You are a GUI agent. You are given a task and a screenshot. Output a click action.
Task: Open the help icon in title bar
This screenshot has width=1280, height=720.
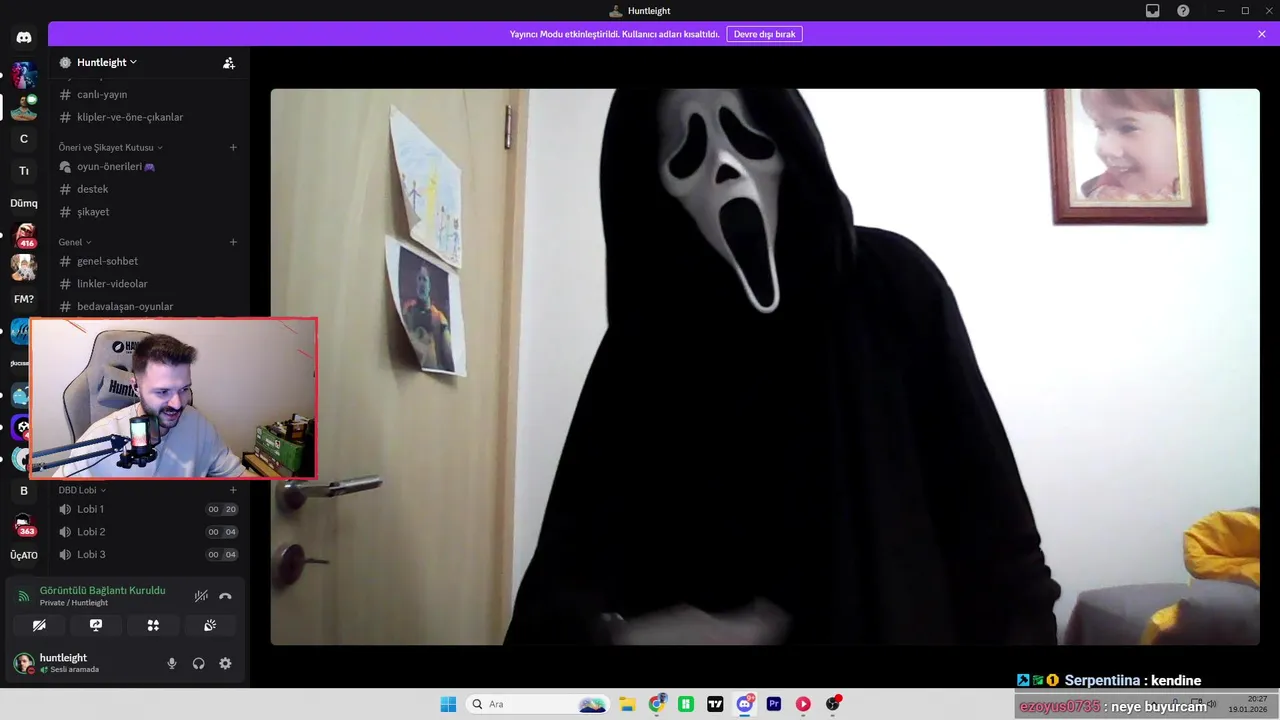1183,11
